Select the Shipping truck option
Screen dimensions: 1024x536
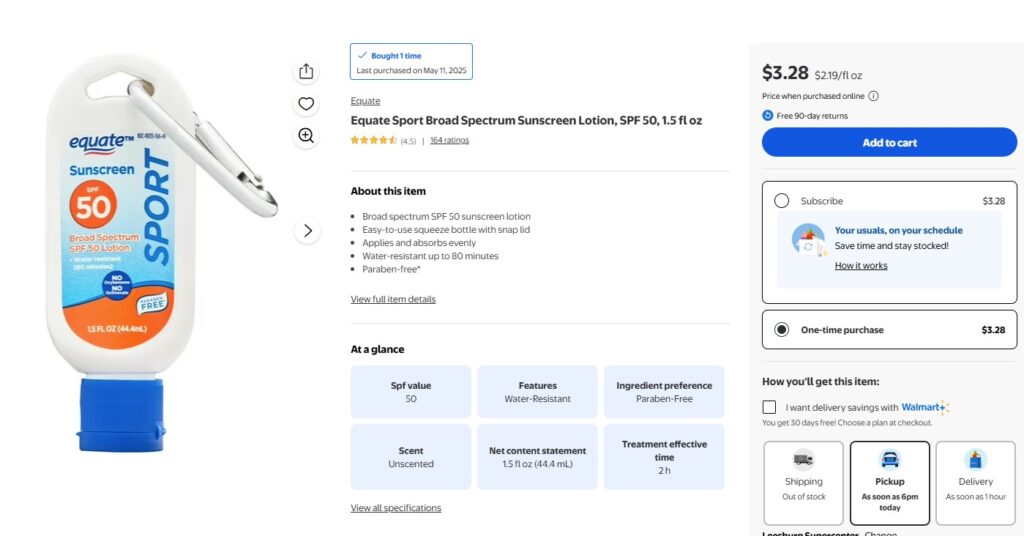point(803,482)
